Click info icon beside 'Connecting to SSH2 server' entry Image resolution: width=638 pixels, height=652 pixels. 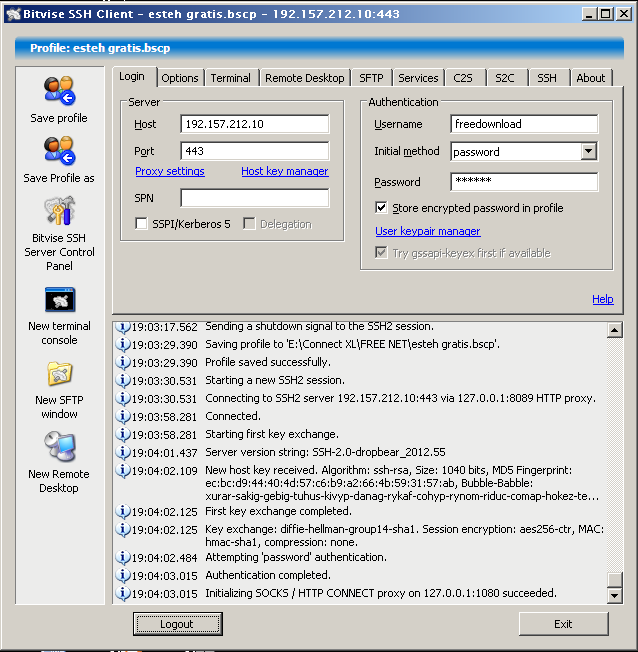(x=123, y=398)
